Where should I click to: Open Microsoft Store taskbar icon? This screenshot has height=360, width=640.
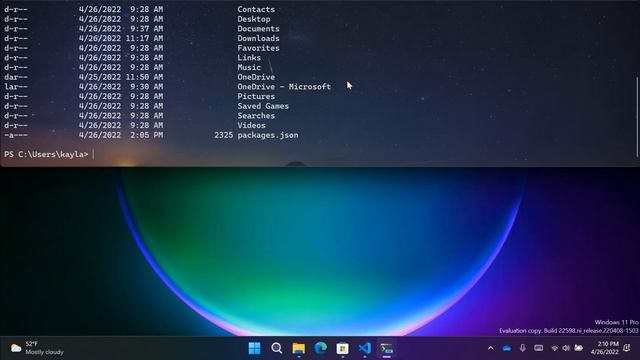point(342,348)
